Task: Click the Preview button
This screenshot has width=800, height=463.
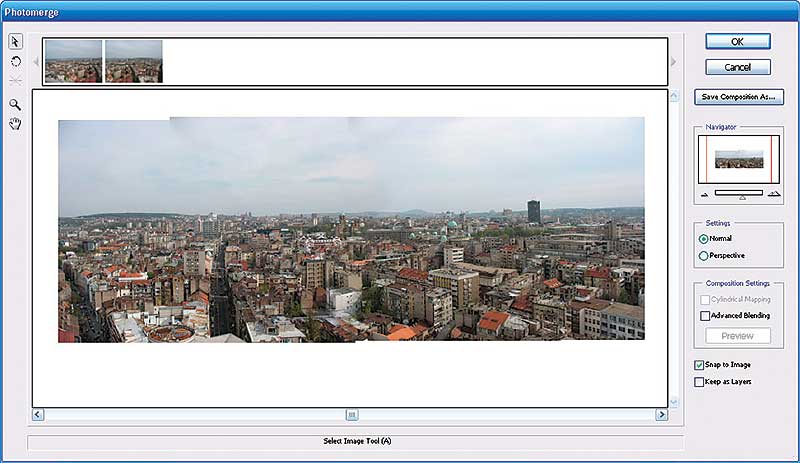Action: coord(738,336)
